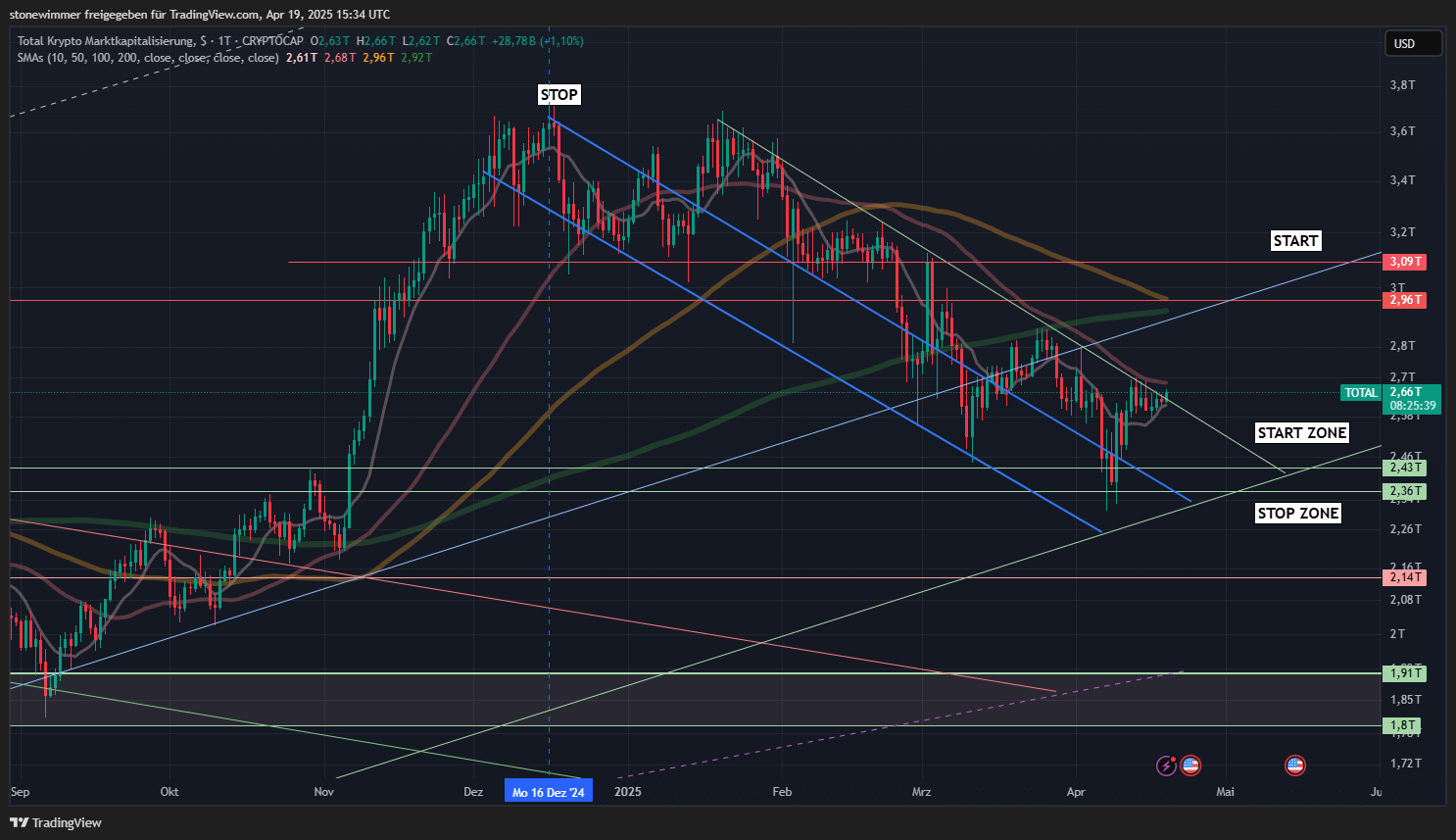This screenshot has height=840, width=1456.
Task: Click the STOP ZONE label
Action: [x=1297, y=514]
